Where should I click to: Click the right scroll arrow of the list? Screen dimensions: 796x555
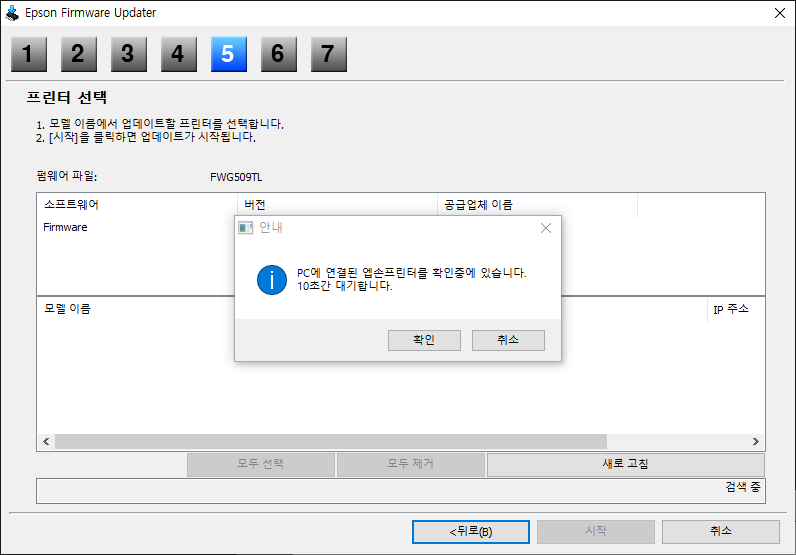click(755, 441)
